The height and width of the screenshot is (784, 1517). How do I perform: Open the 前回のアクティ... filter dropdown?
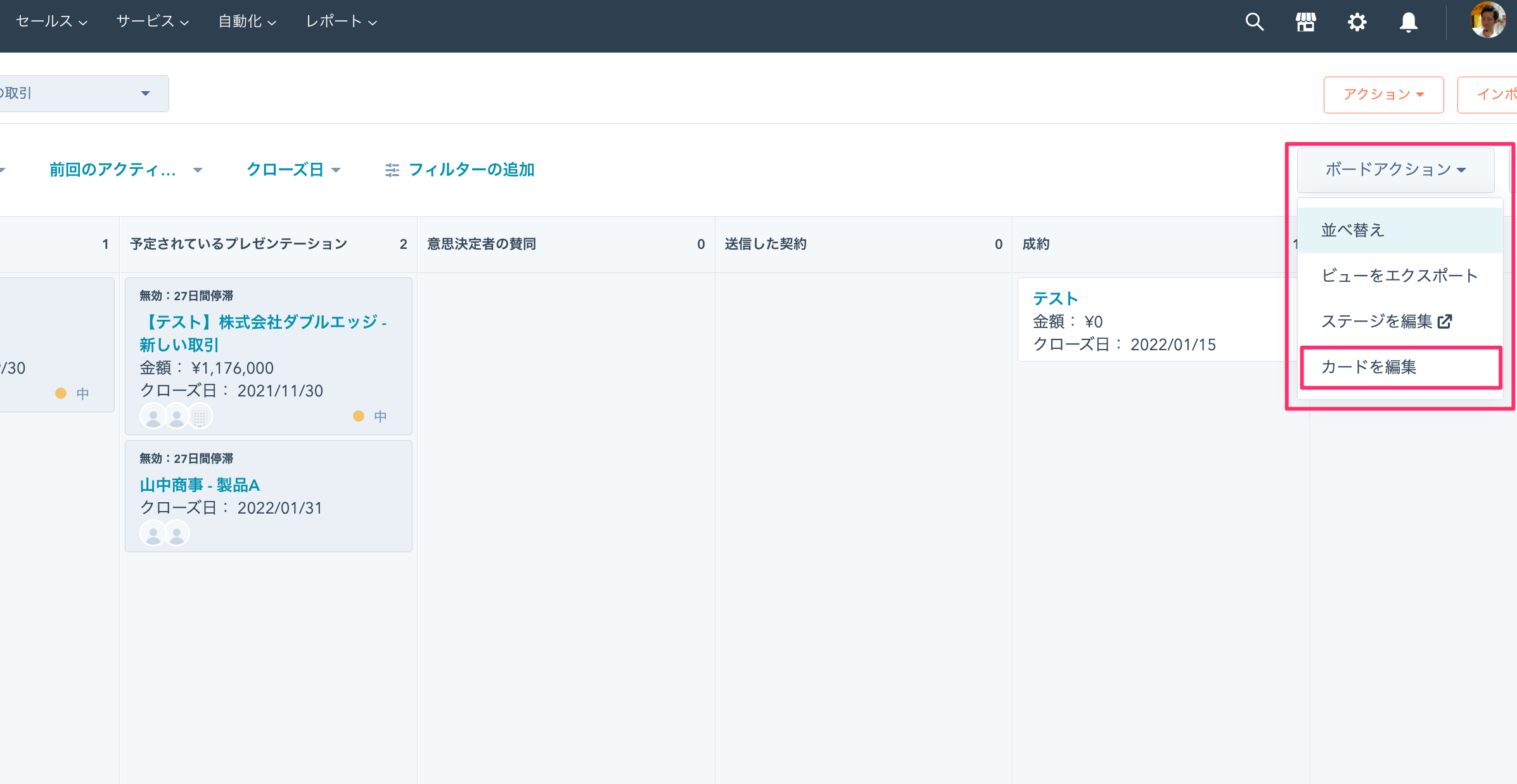[x=125, y=170]
